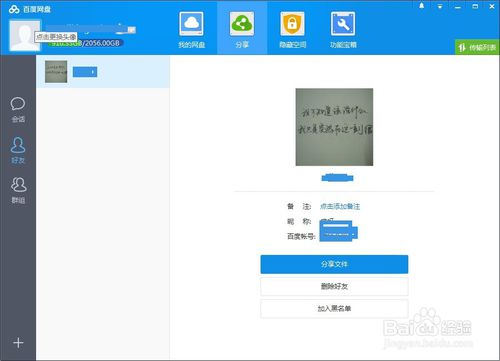The width and height of the screenshot is (500, 361).
Task: Click the storage usage bar showing 2056.00GB
Action: [86, 43]
